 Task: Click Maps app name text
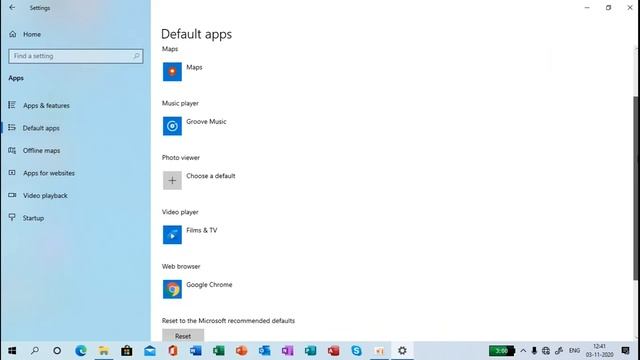[x=194, y=67]
